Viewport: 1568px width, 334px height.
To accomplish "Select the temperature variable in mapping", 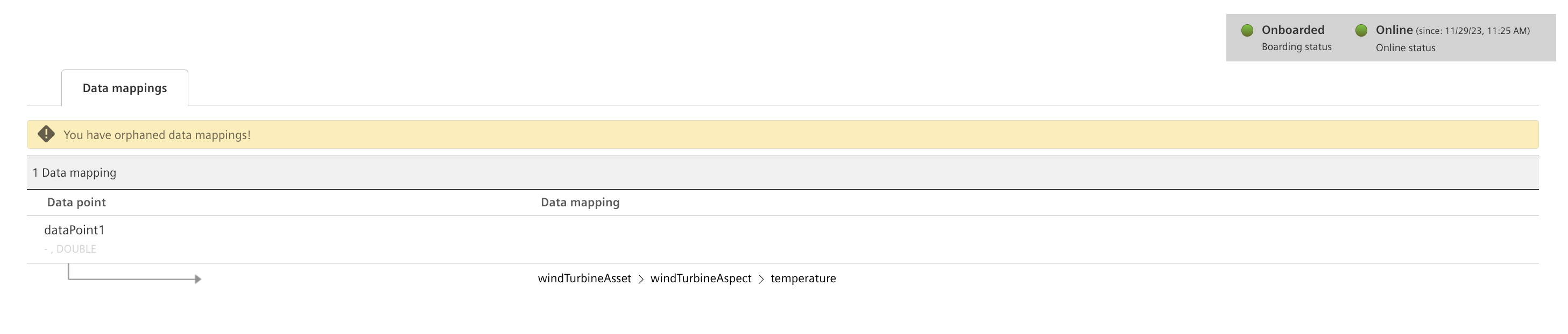I will click(803, 279).
